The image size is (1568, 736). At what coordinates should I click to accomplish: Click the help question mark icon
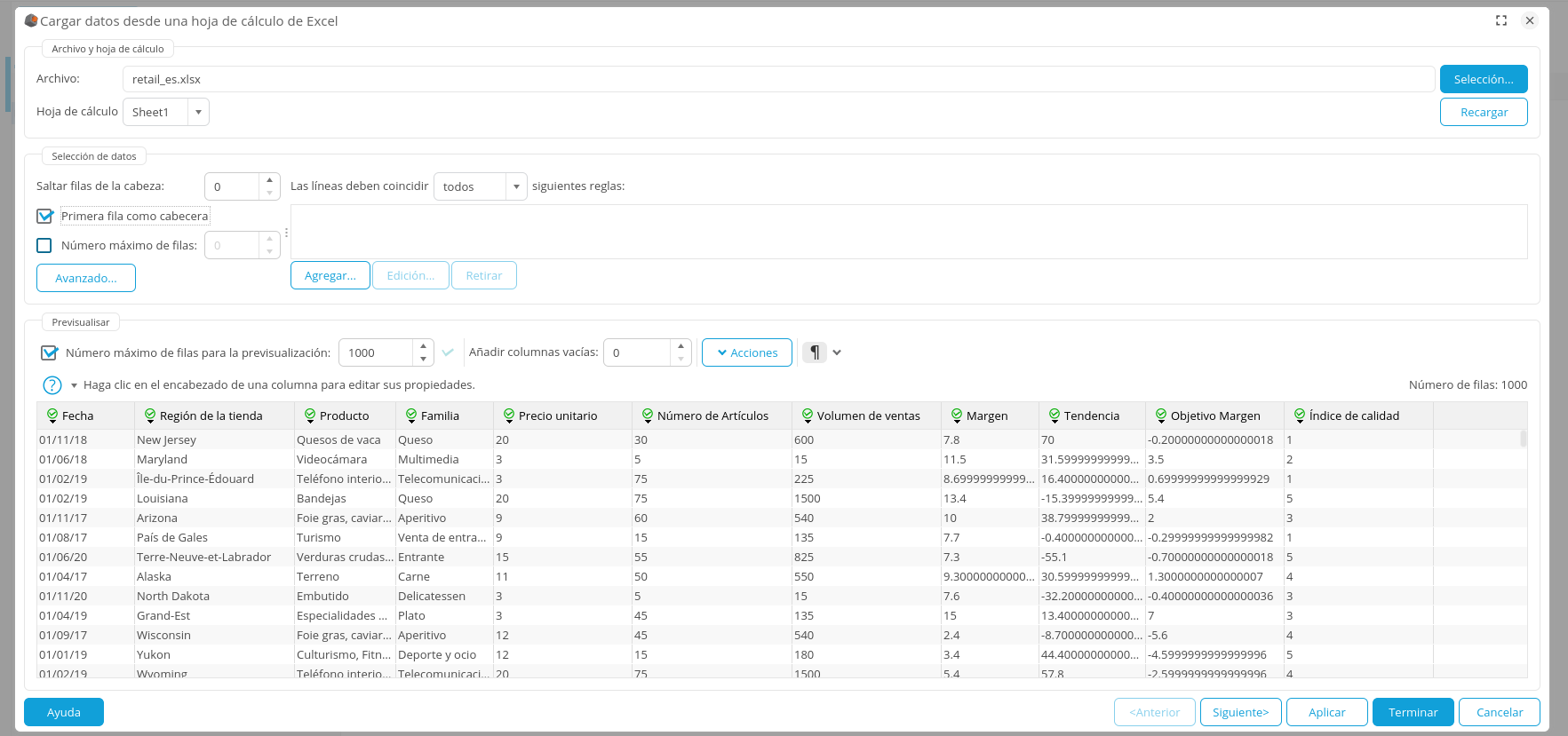(52, 385)
